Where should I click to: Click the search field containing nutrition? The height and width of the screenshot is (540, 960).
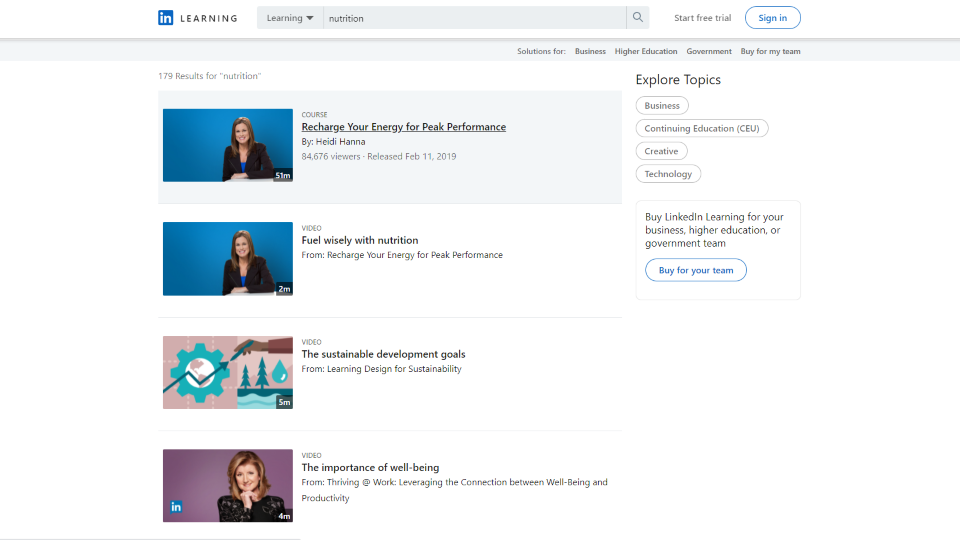tap(474, 18)
